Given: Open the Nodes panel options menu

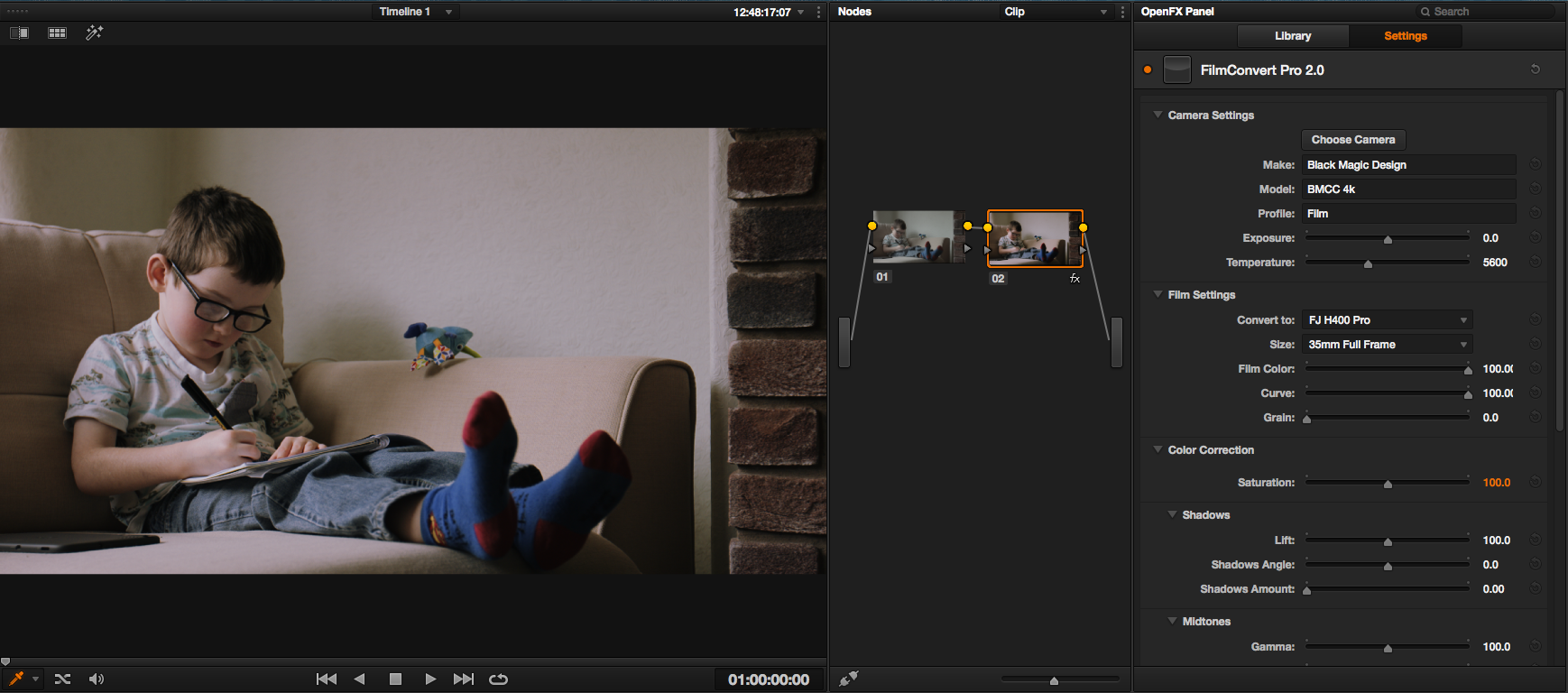Looking at the screenshot, I should coord(1122,12).
